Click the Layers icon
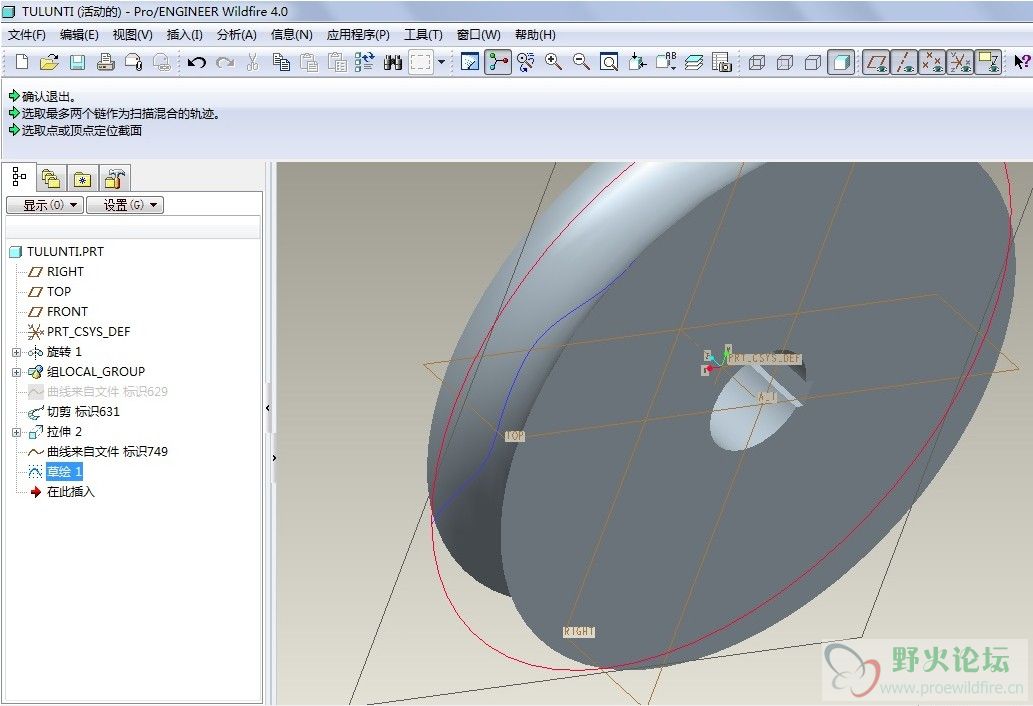This screenshot has height=706, width=1033. (694, 62)
